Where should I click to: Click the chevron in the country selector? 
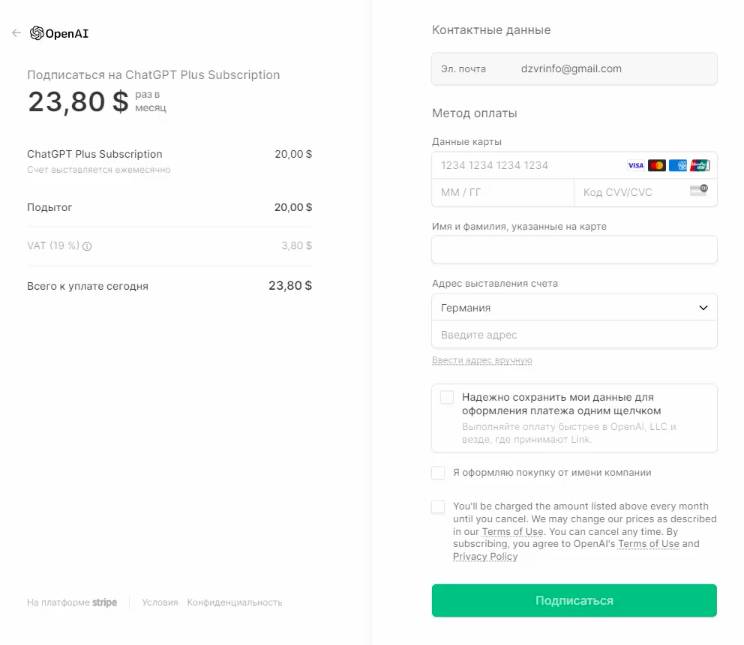[703, 308]
